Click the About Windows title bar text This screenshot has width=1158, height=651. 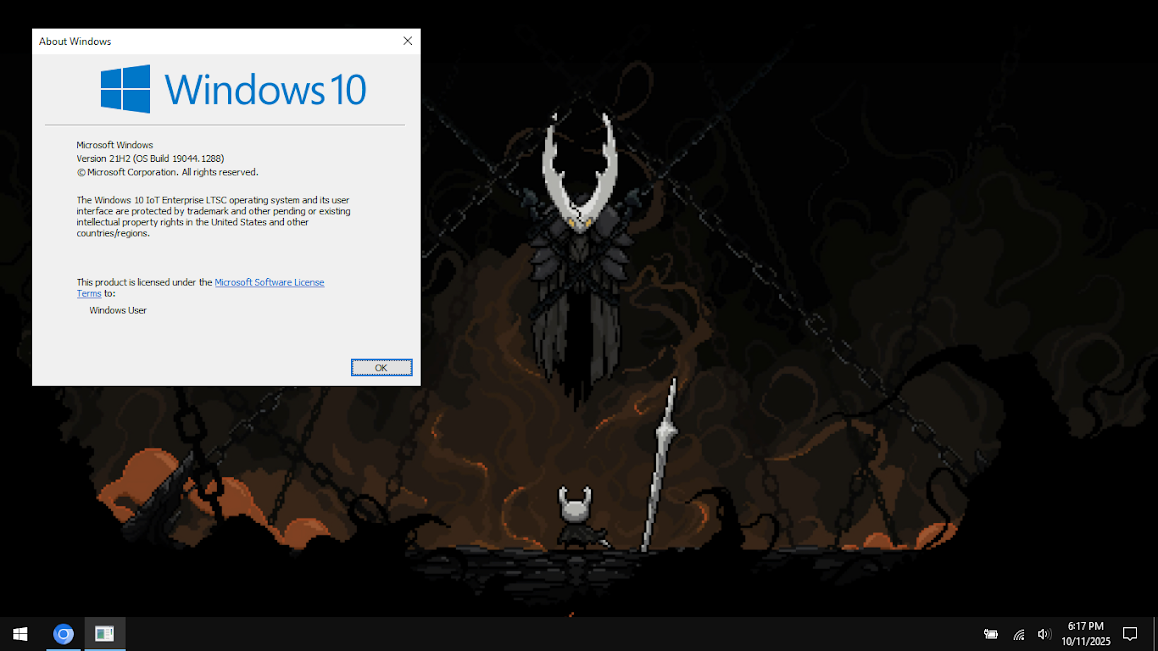tap(75, 41)
